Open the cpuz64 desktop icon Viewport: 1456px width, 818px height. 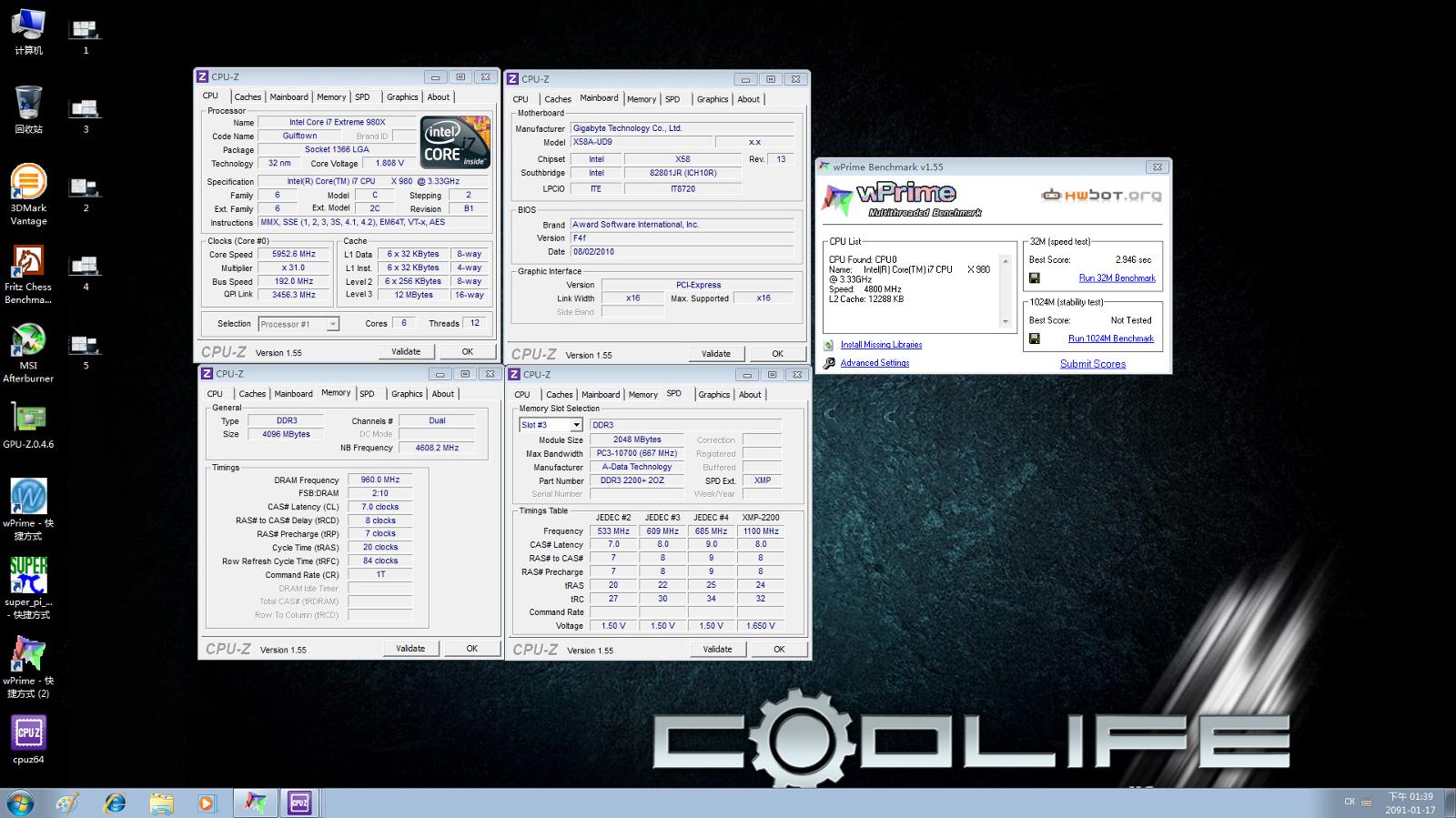click(x=28, y=740)
